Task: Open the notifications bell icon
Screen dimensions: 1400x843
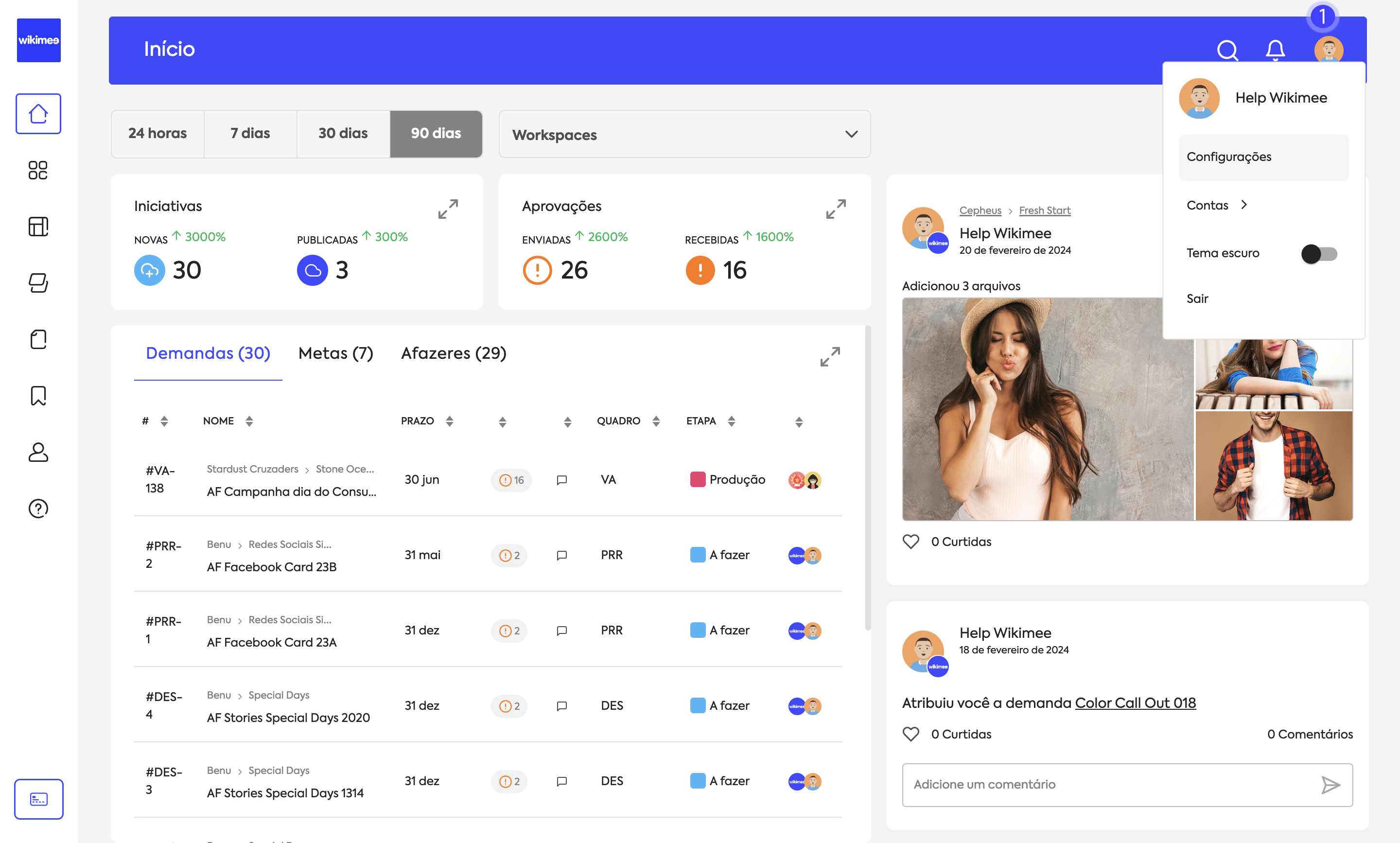Action: coord(1275,50)
